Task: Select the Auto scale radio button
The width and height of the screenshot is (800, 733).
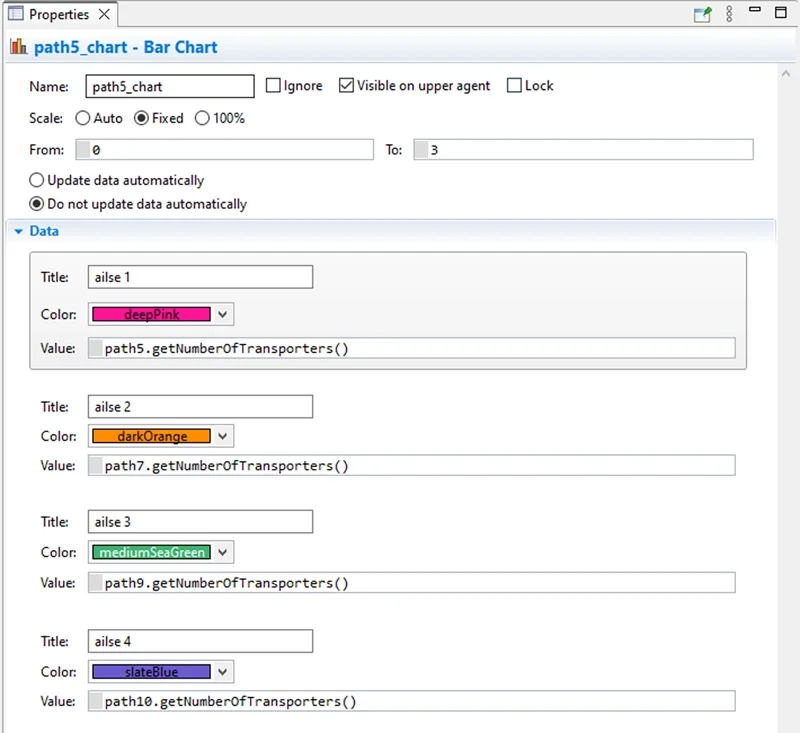Action: point(83,118)
